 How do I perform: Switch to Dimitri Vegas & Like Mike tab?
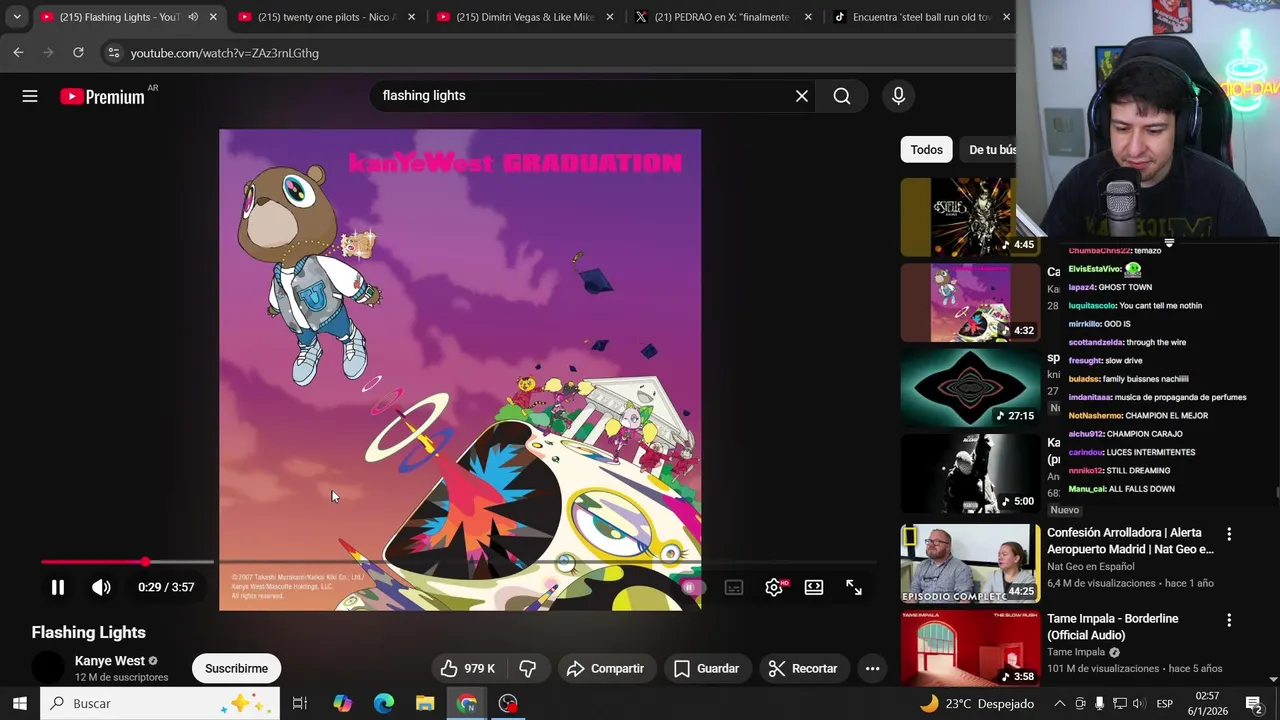pos(525,17)
